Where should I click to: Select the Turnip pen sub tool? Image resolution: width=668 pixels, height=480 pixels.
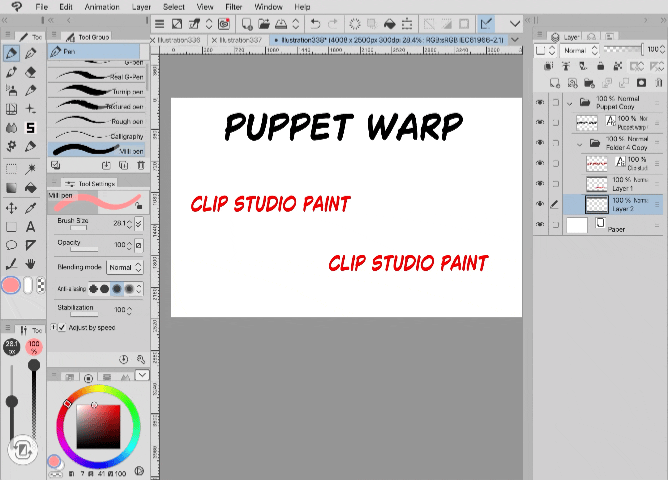tap(97, 91)
